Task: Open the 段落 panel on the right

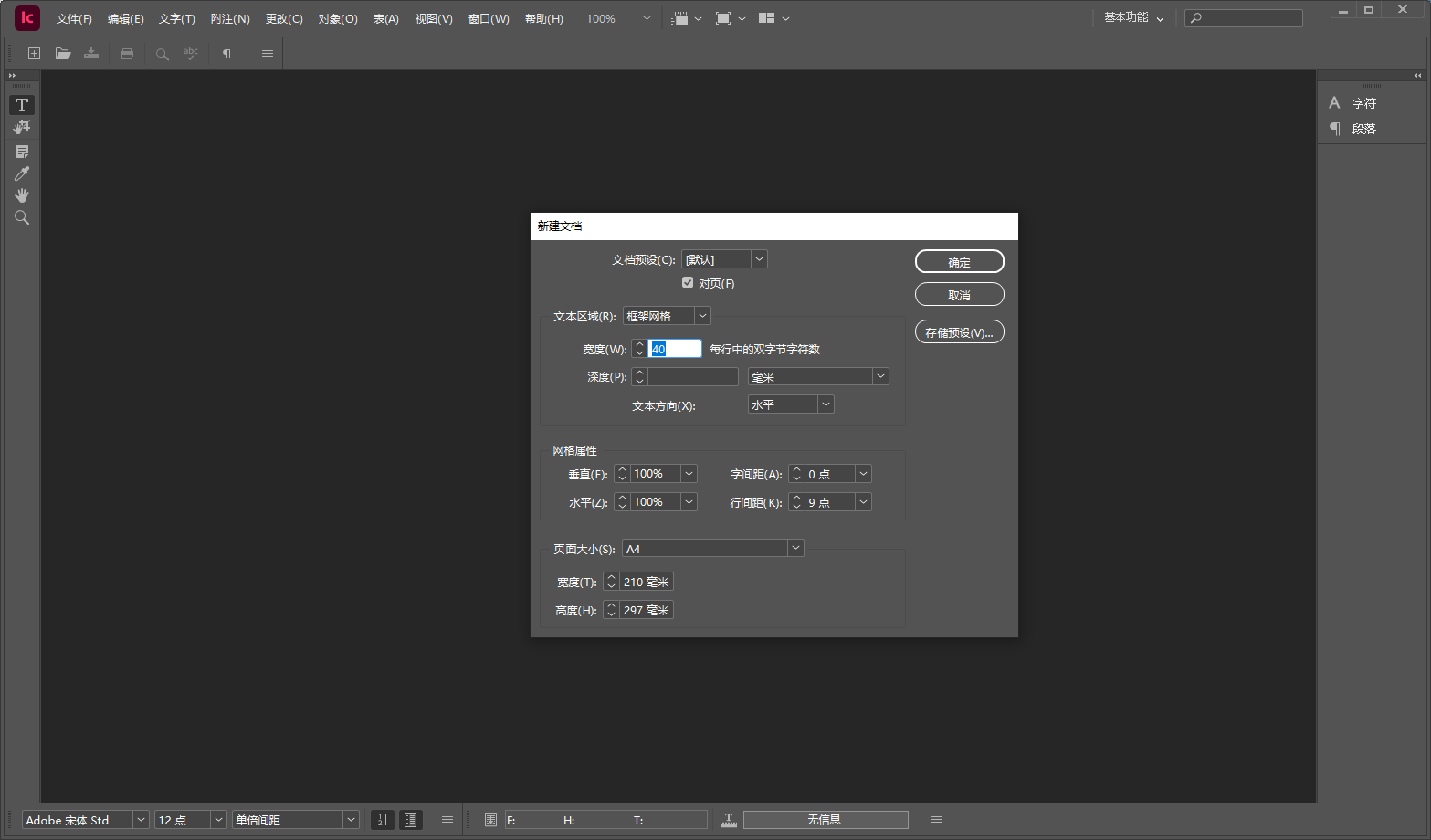Action: tap(1363, 129)
